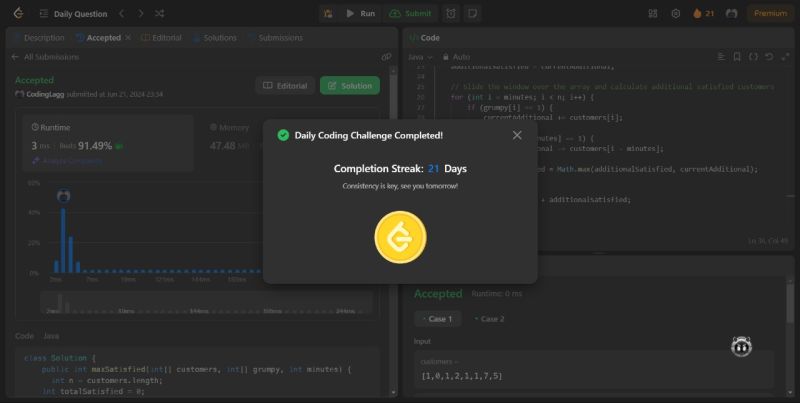800x403 pixels.
Task: Open the layout manager icon
Action: pyautogui.click(x=653, y=14)
